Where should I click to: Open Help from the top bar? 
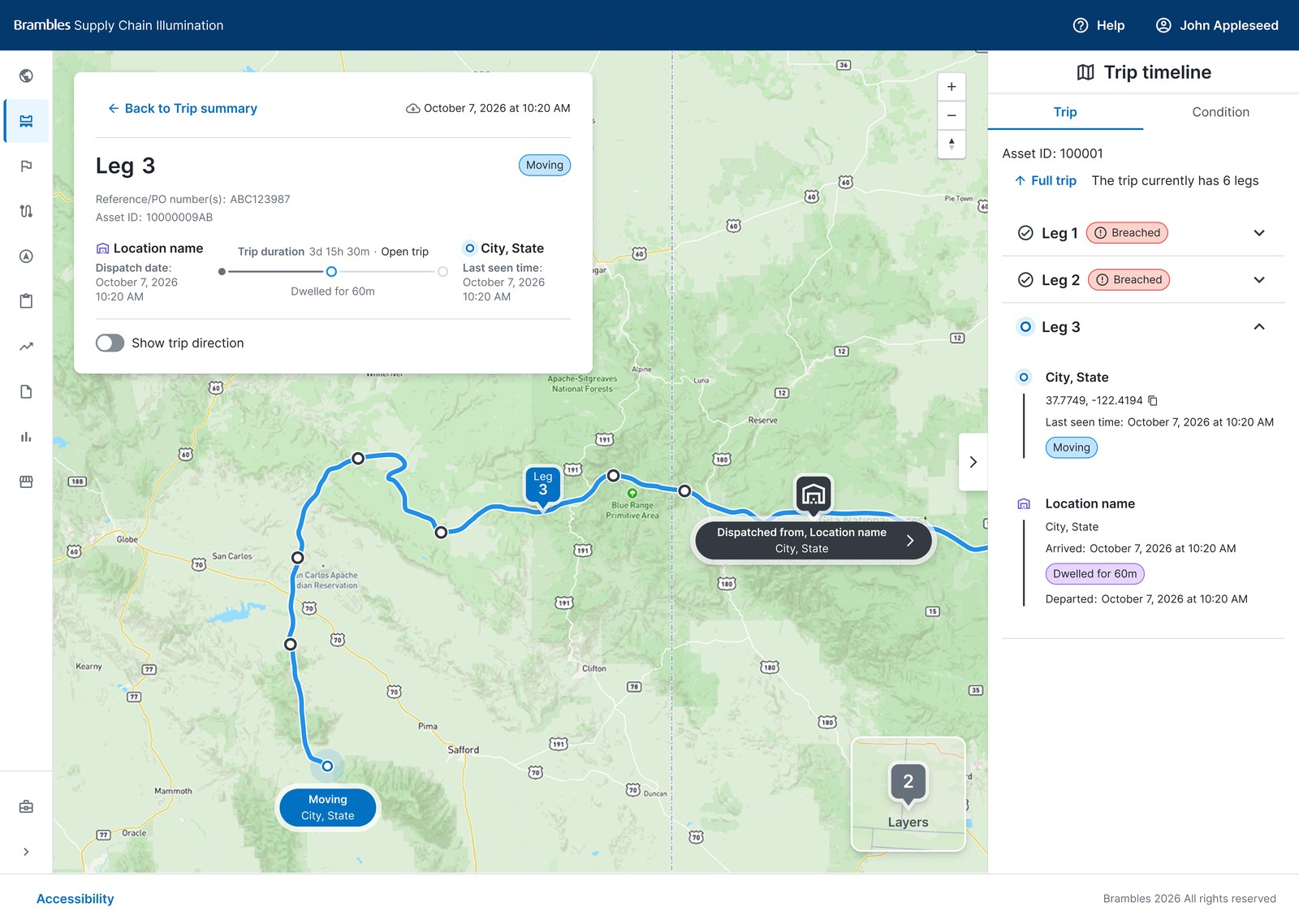1098,25
